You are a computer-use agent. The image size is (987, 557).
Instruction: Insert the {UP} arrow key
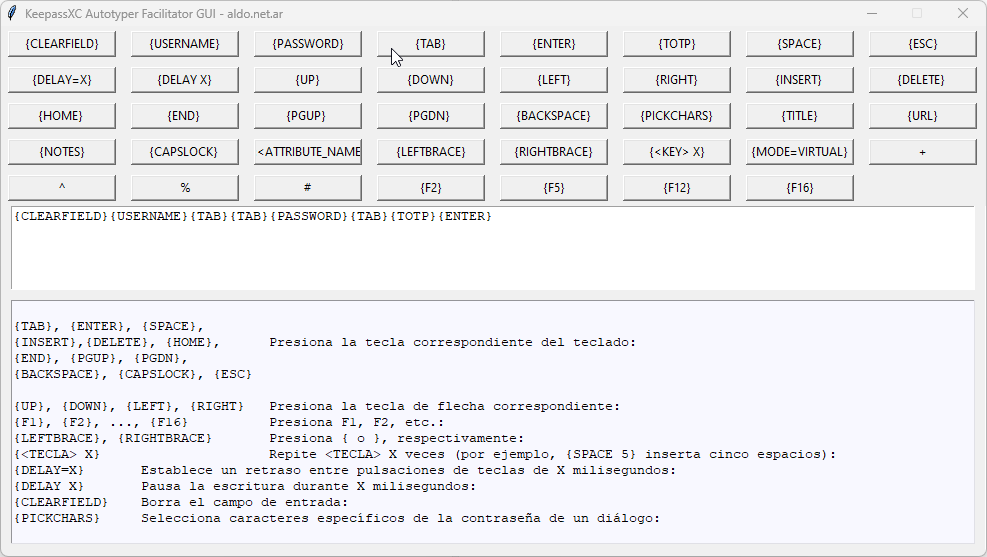(308, 80)
